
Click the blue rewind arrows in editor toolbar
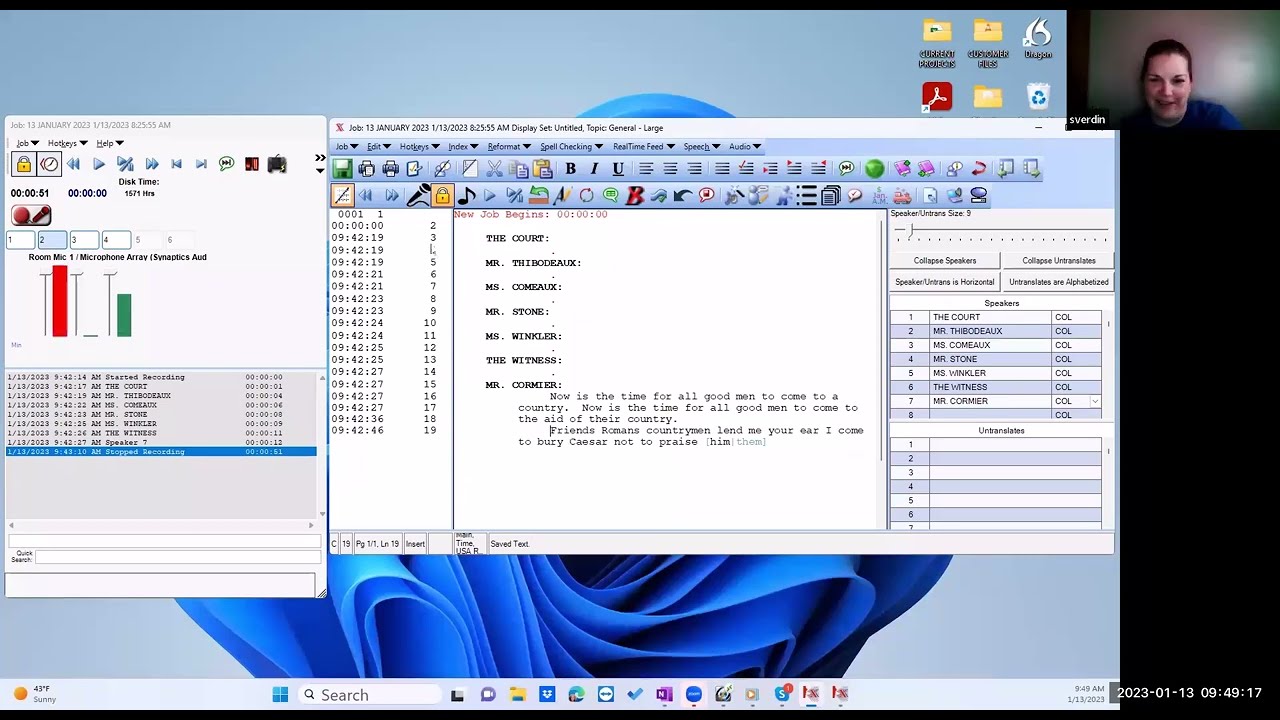366,196
